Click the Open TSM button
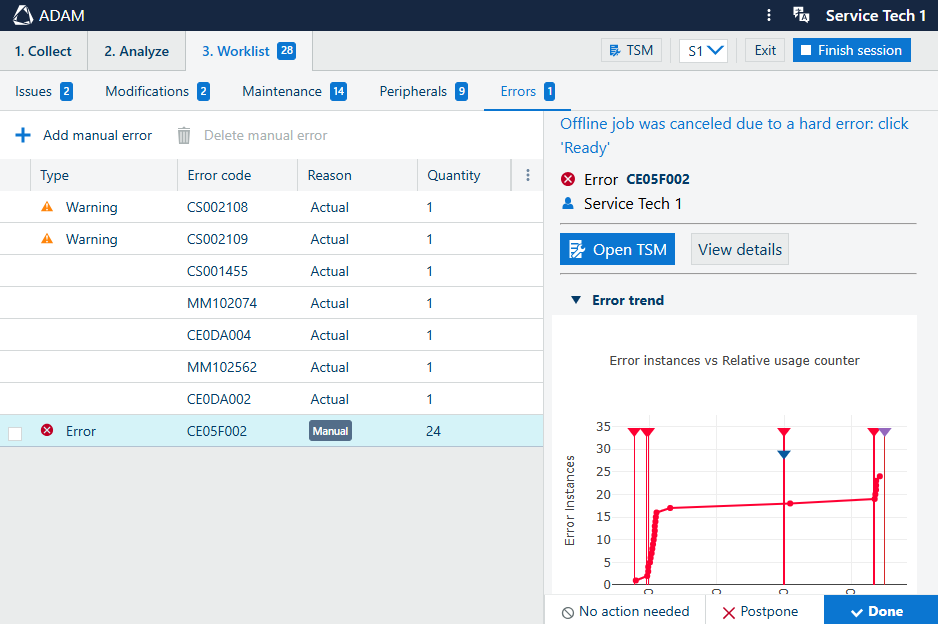 pyautogui.click(x=617, y=250)
